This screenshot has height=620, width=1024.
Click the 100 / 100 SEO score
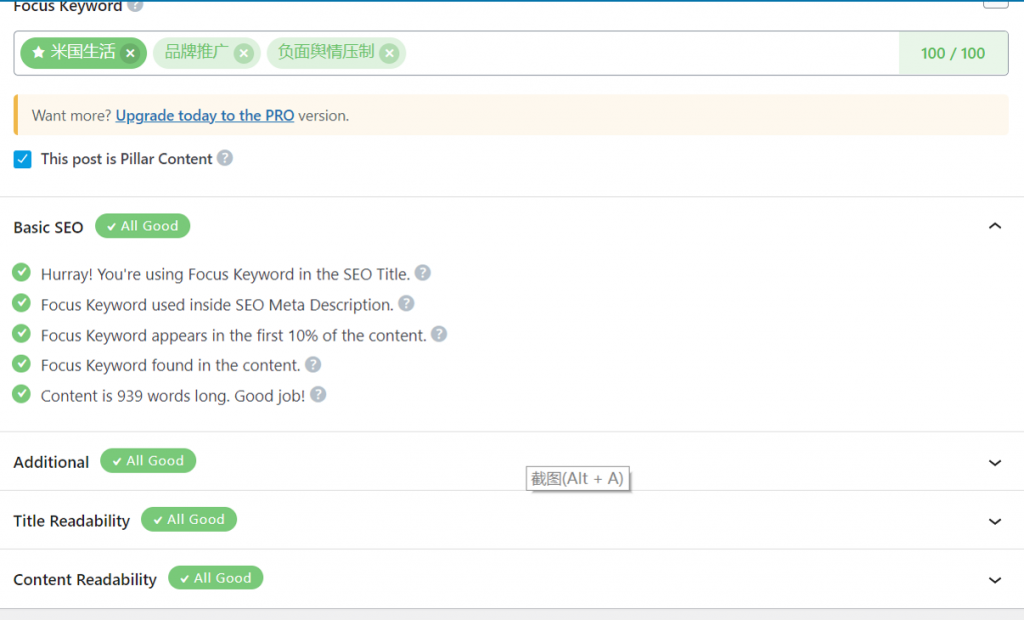(953, 53)
